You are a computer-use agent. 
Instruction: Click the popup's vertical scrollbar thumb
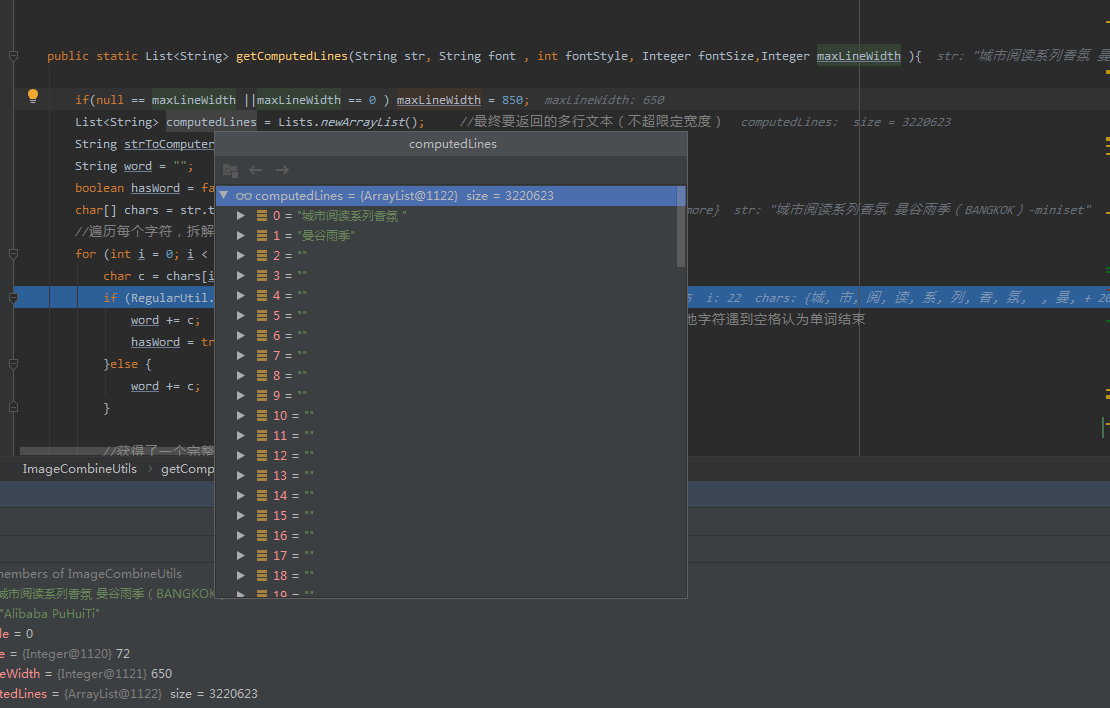681,227
